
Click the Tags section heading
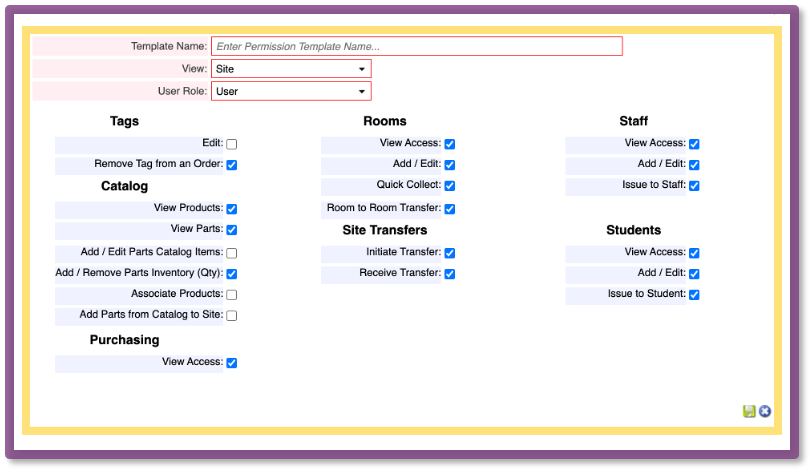click(x=124, y=121)
